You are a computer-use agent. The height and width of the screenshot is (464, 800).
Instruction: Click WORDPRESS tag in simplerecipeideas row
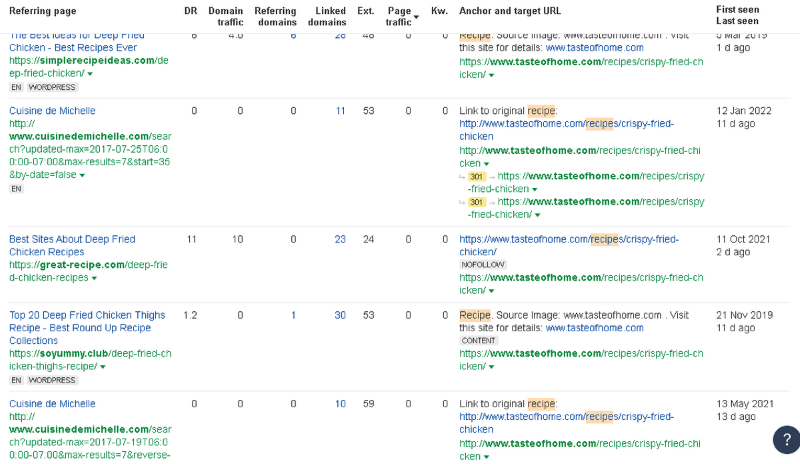click(x=52, y=87)
